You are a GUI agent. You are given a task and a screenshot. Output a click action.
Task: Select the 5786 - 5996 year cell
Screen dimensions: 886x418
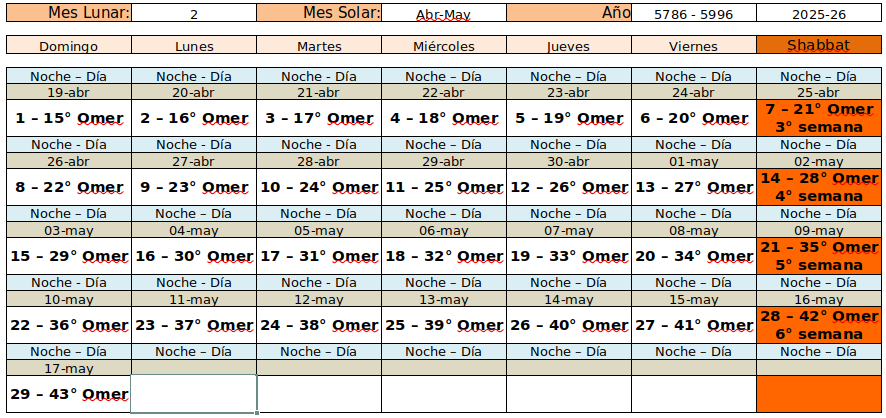pyautogui.click(x=693, y=14)
